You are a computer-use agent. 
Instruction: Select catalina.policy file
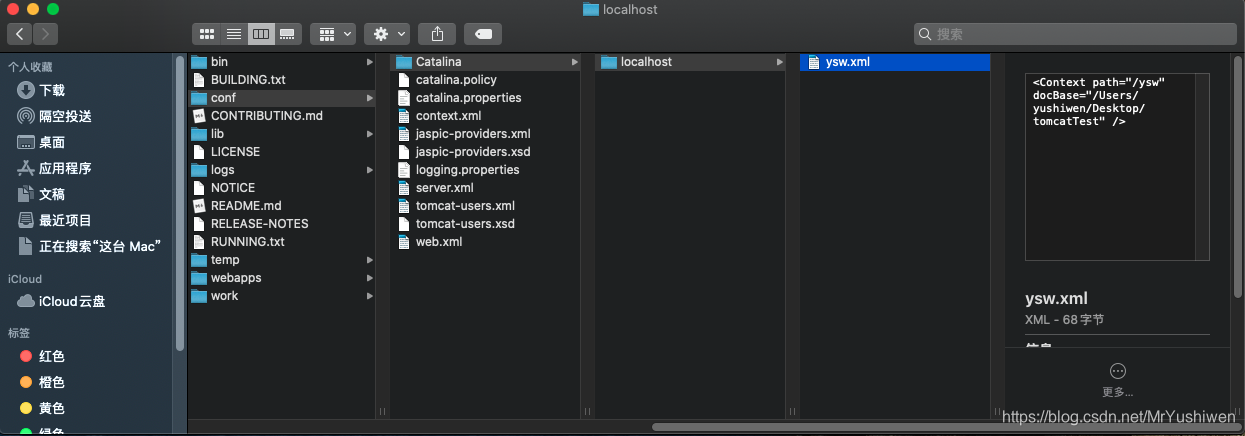click(487, 80)
